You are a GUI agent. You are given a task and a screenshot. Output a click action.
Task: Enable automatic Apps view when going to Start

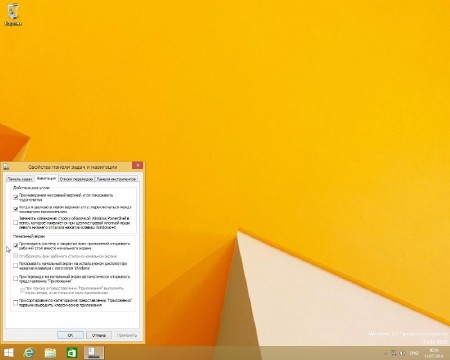pyautogui.click(x=15, y=279)
